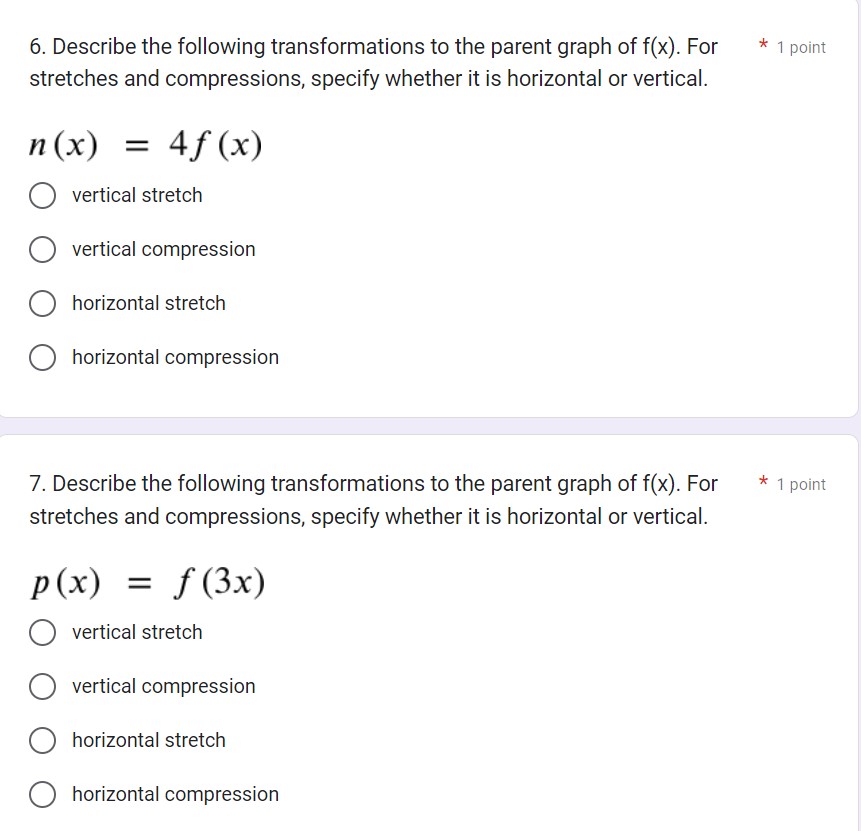This screenshot has height=831, width=861.
Task: Choose "horizontal stretch" in question 7
Action: pyautogui.click(x=42, y=740)
